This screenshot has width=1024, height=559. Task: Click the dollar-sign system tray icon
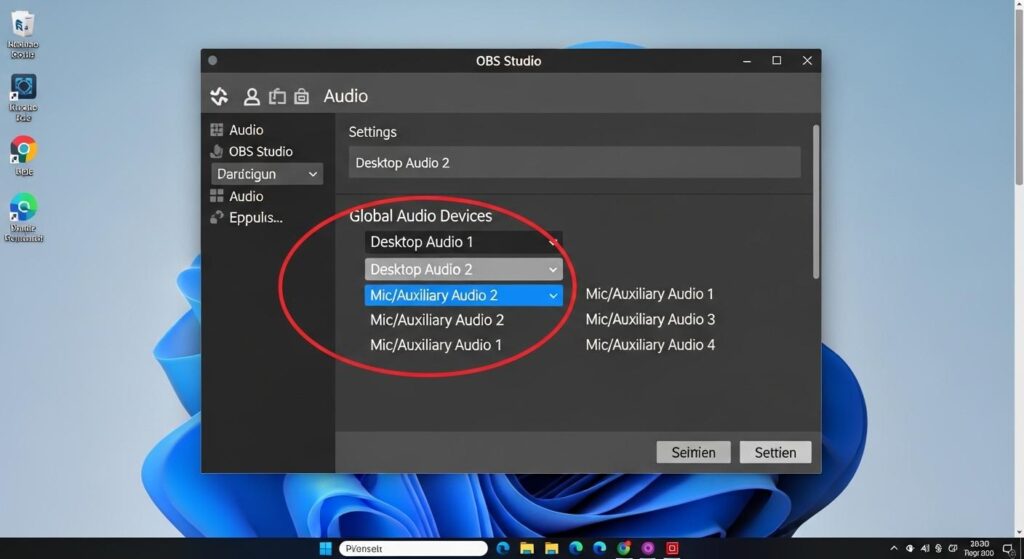point(938,549)
